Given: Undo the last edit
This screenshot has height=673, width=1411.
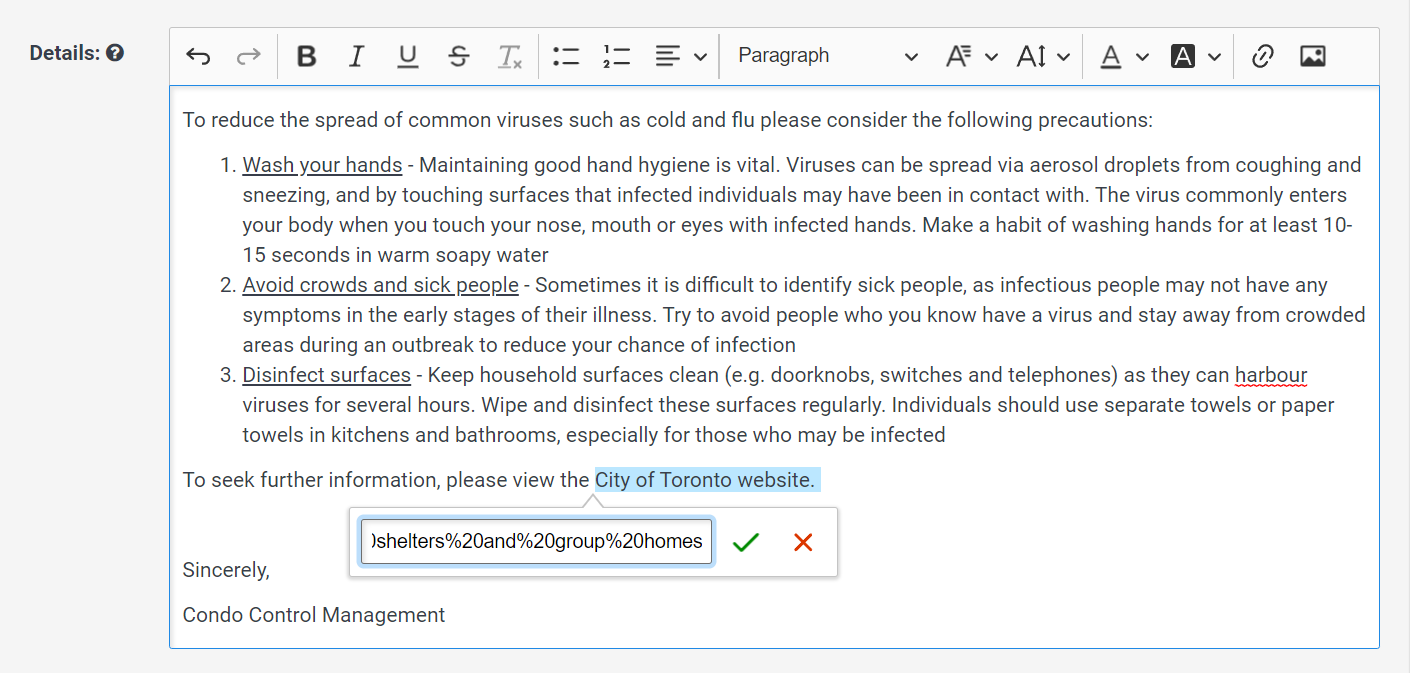Looking at the screenshot, I should (198, 56).
